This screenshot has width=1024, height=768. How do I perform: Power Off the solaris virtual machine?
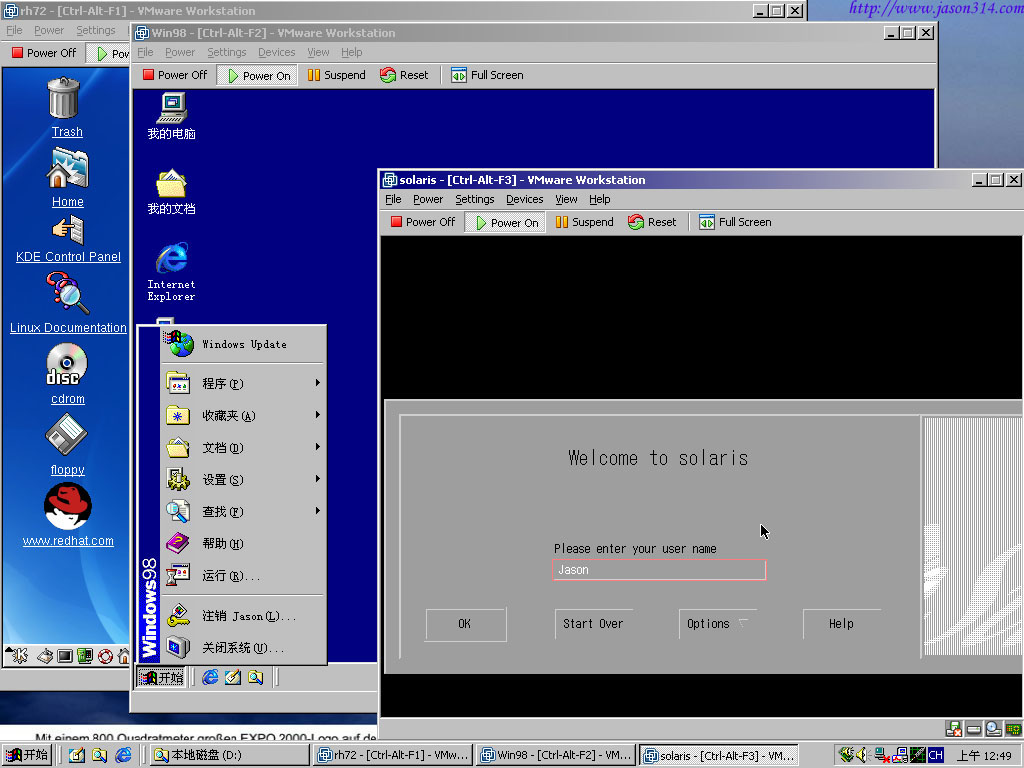coord(422,222)
